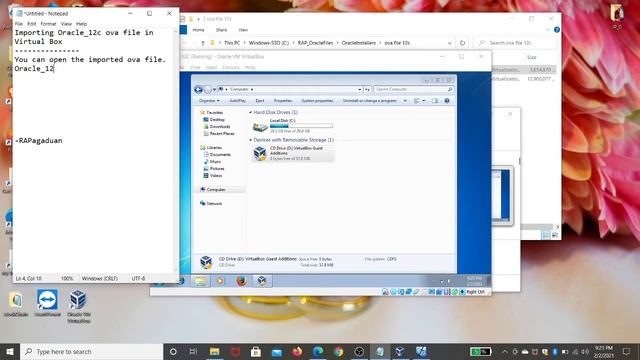Select Libraries in the VM navigation pane
640x360 pixels.
(214, 147)
